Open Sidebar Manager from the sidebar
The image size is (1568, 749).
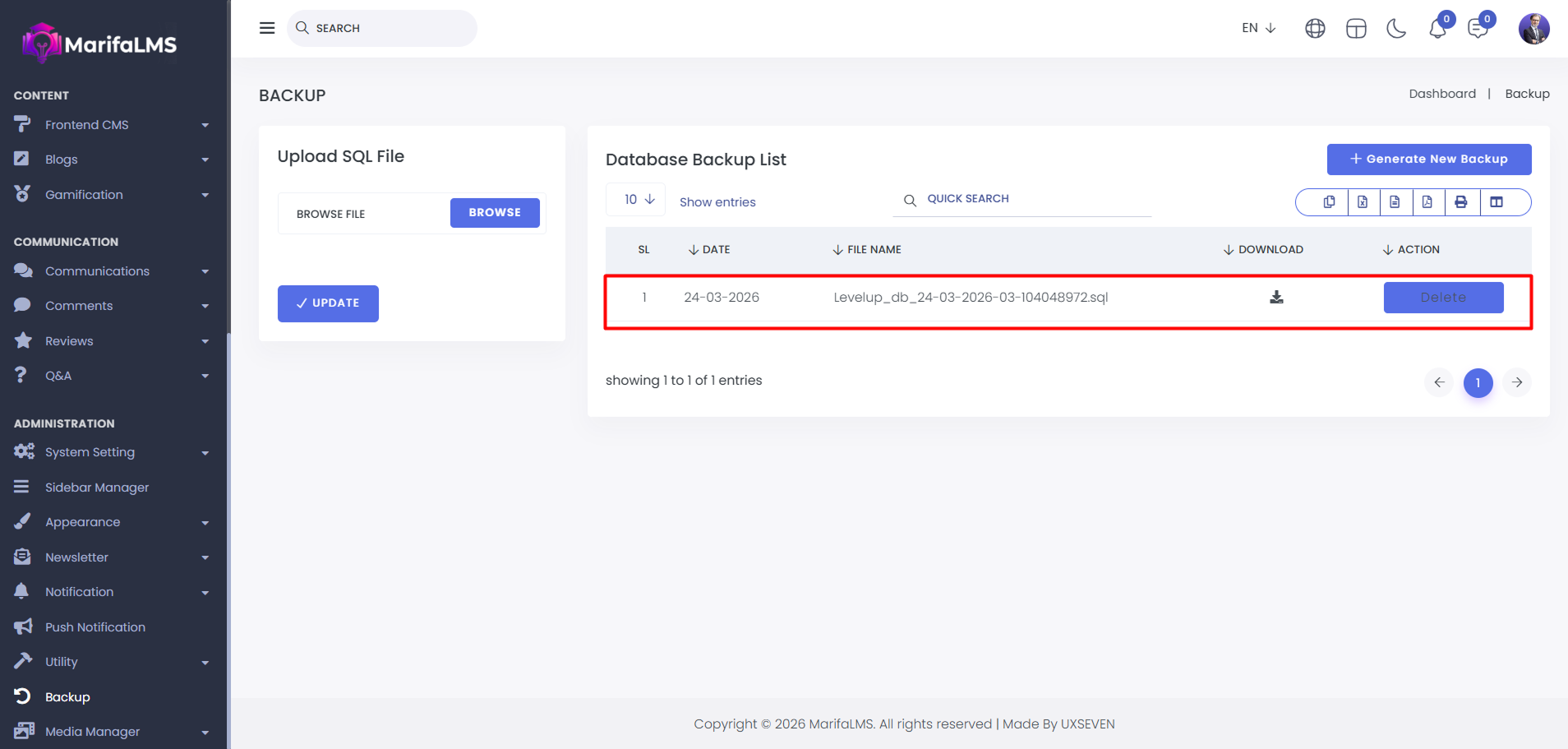(x=97, y=488)
